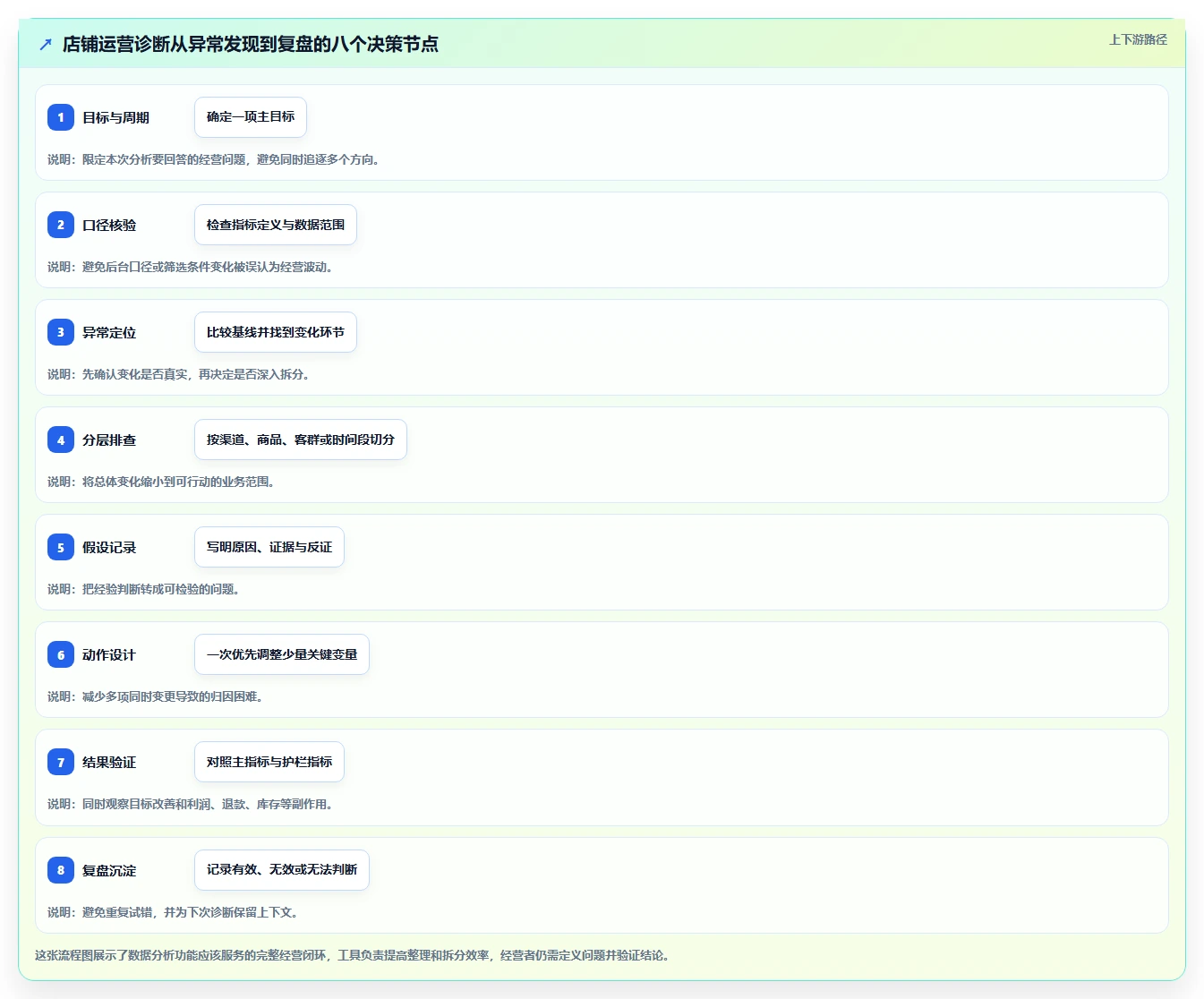Click the 按渠道、商品、客群或时间段切分 chip
Viewport: 1204px width, 999px height.
pyautogui.click(x=301, y=440)
